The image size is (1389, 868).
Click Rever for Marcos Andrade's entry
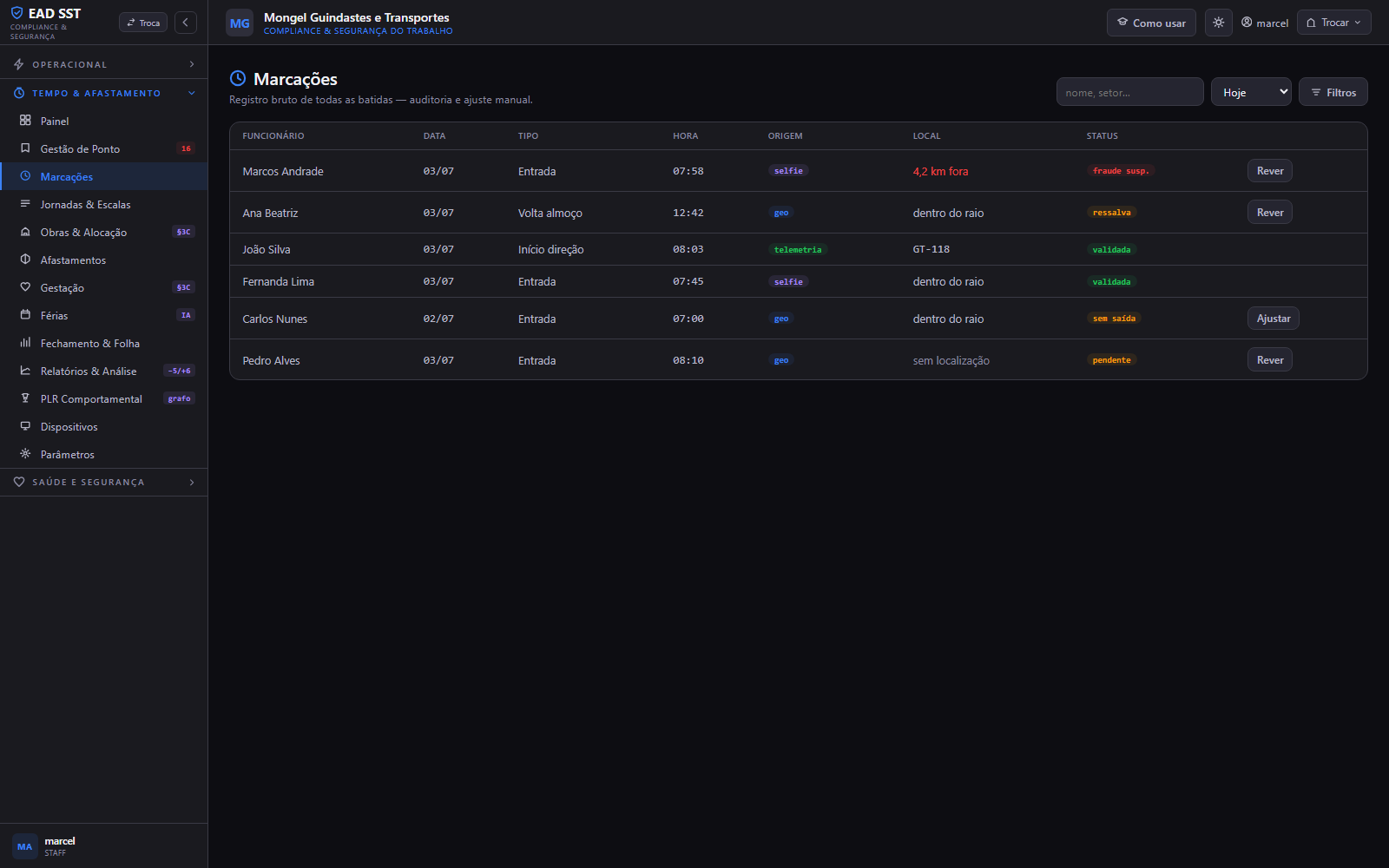pos(1270,171)
